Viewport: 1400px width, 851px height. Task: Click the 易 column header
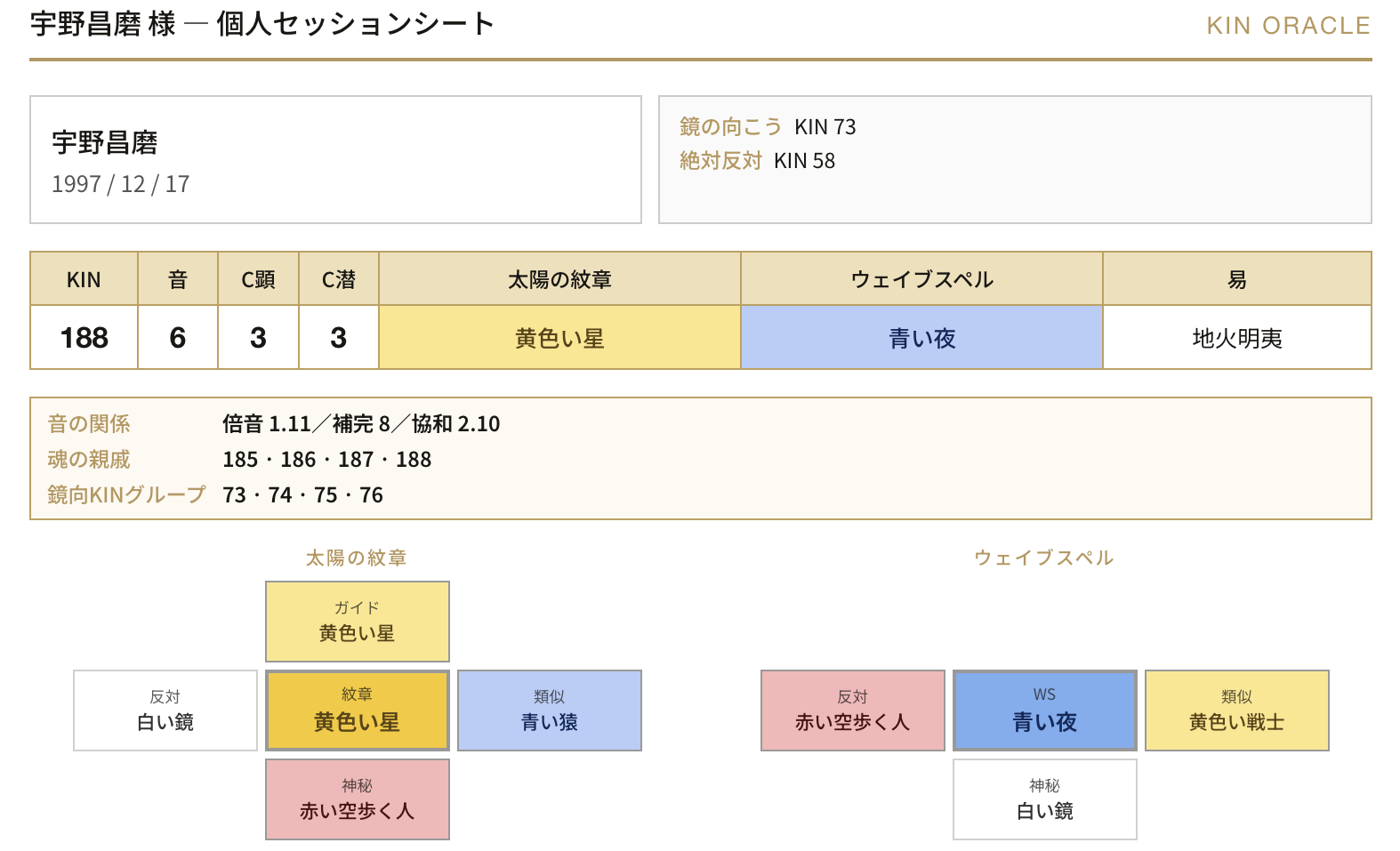1237,279
